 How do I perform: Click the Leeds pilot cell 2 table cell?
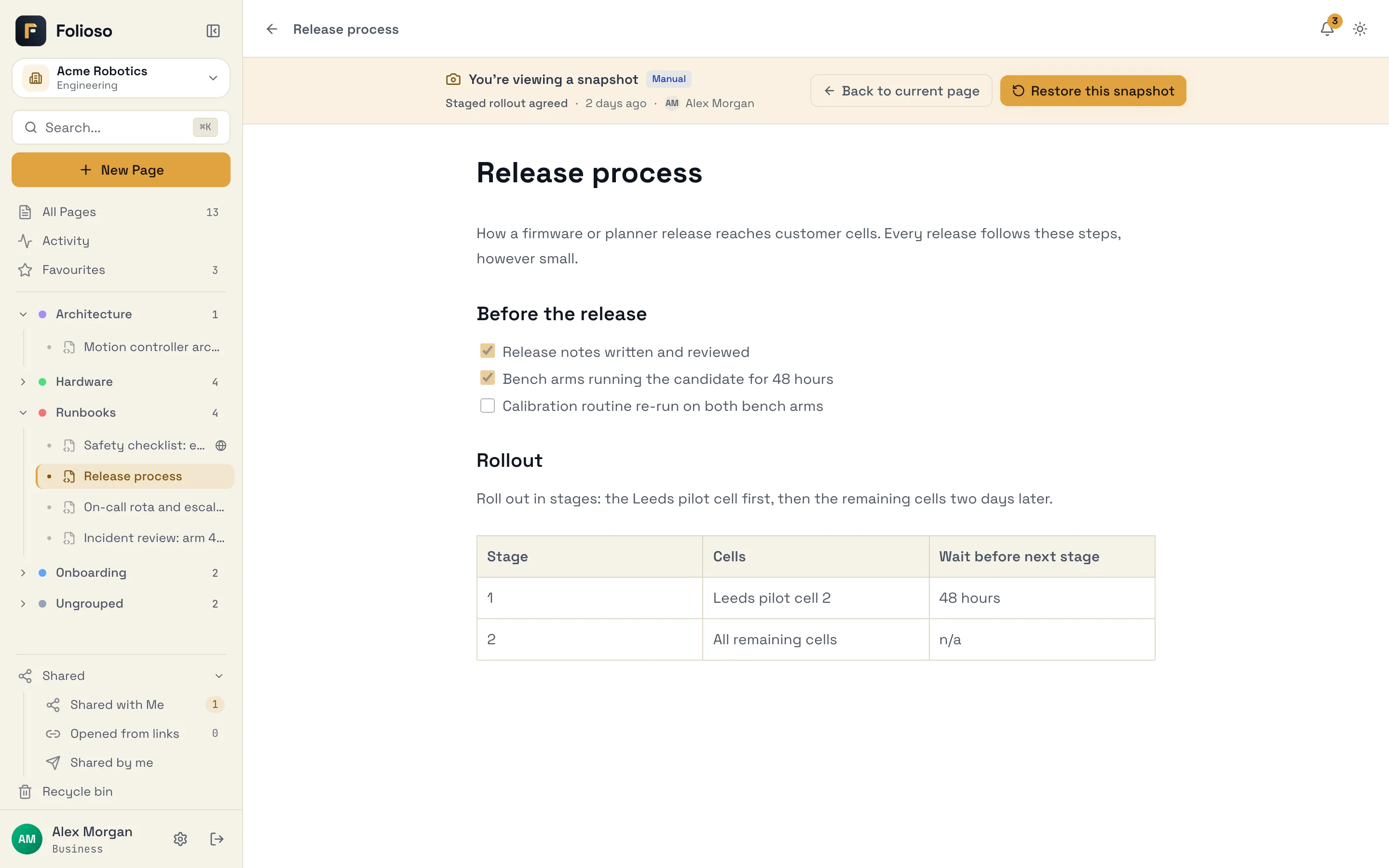click(x=816, y=597)
